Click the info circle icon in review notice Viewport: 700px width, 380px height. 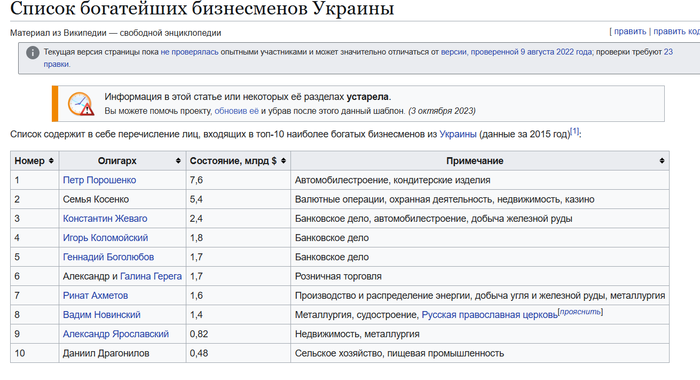pyautogui.click(x=33, y=53)
